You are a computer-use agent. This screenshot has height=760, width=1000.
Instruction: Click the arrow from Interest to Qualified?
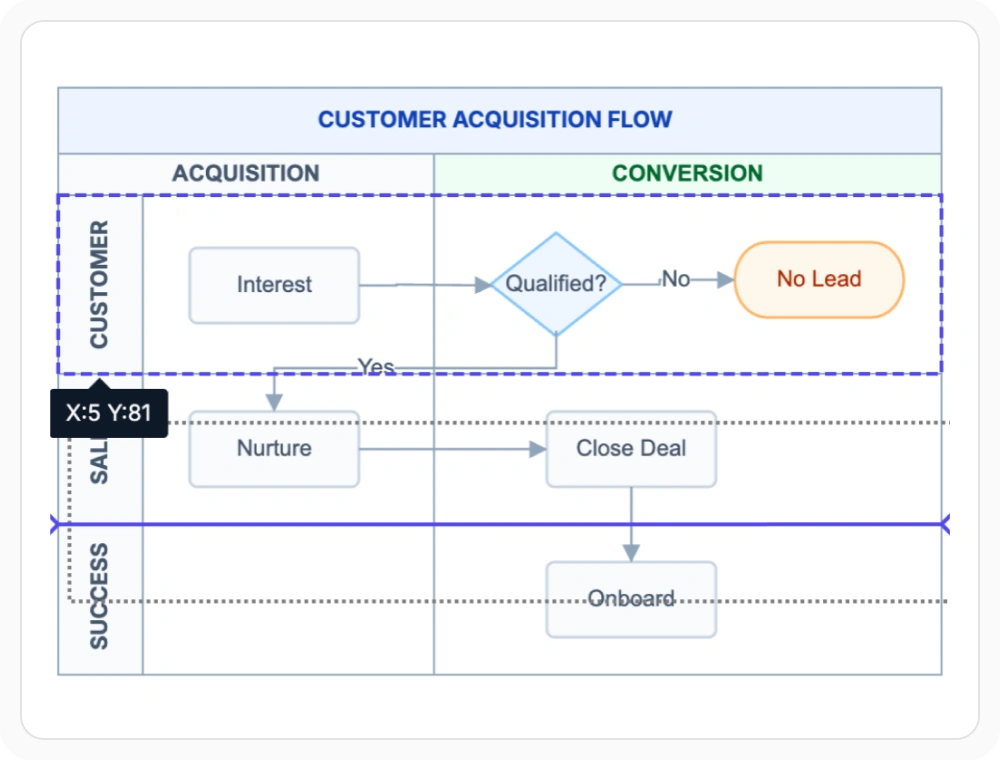point(425,285)
